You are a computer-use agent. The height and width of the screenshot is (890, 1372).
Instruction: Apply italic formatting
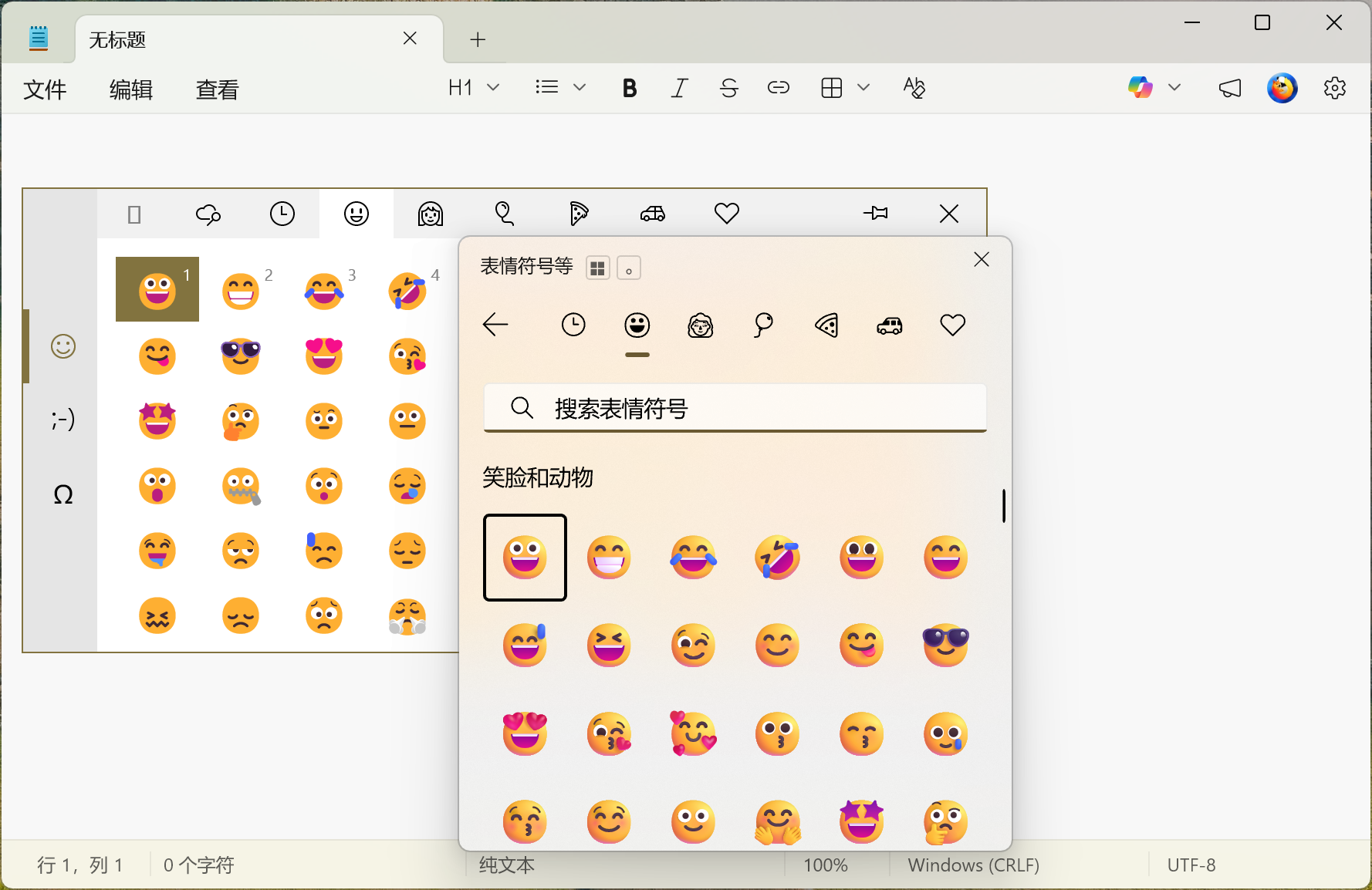click(679, 88)
